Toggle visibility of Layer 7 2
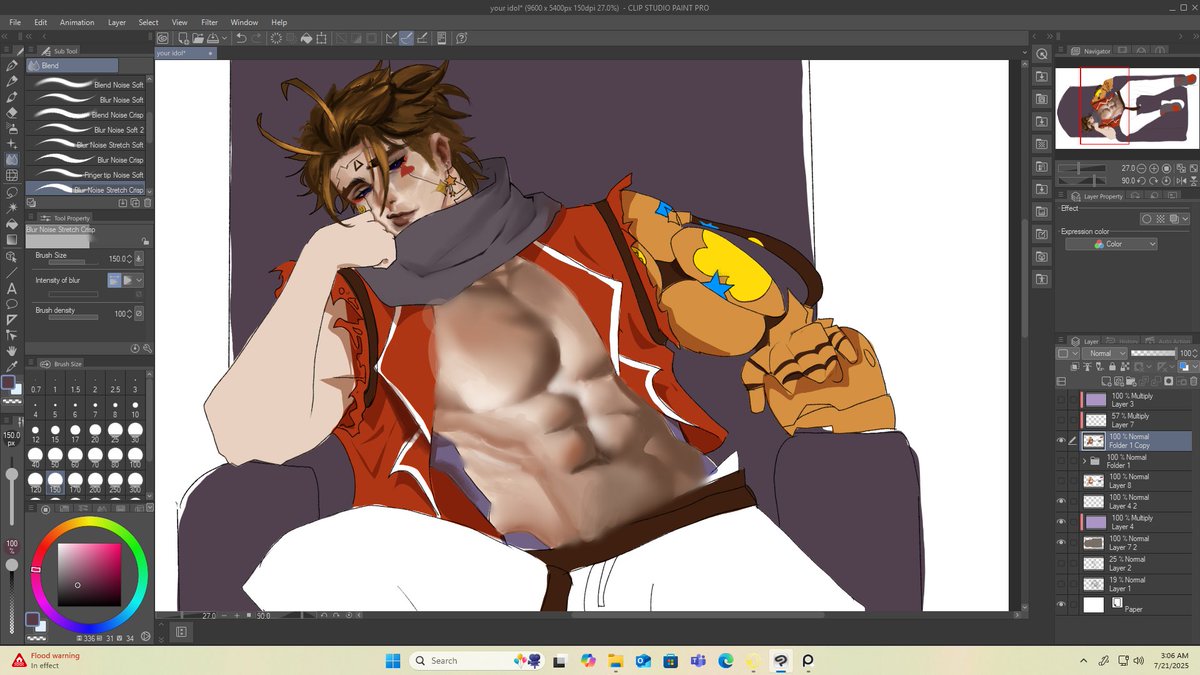The image size is (1200, 675). (1061, 543)
